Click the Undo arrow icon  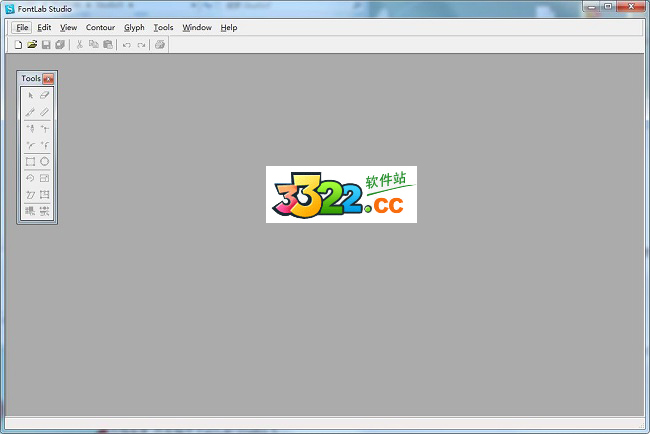(127, 45)
